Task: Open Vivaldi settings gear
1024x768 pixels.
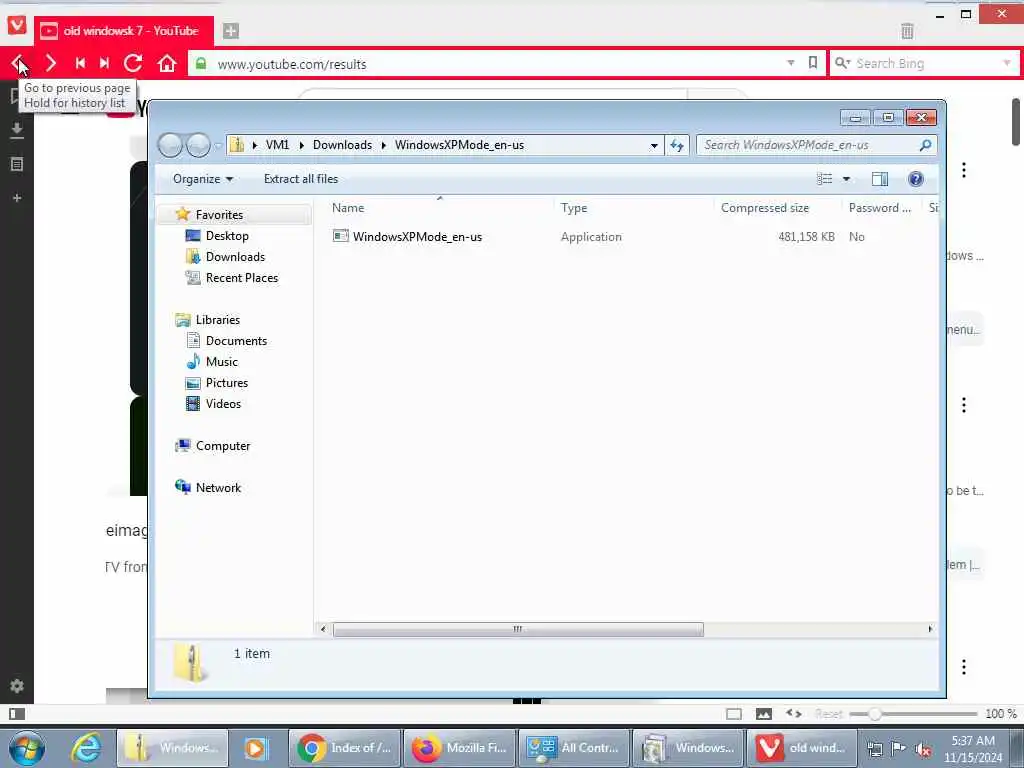Action: click(17, 686)
